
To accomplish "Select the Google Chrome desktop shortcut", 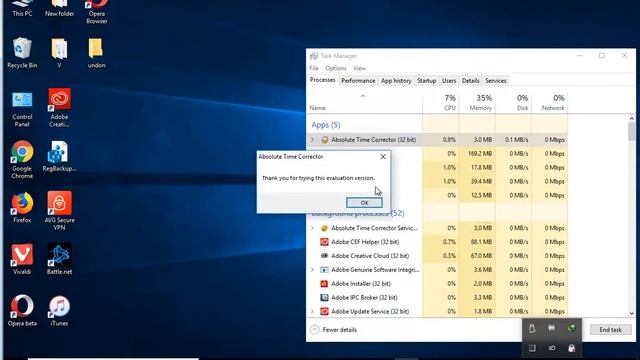I will tap(22, 160).
